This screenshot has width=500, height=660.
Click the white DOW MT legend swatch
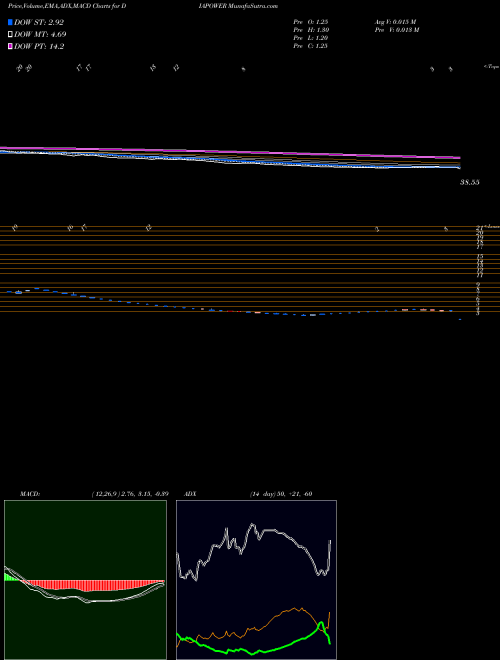click(x=10, y=35)
